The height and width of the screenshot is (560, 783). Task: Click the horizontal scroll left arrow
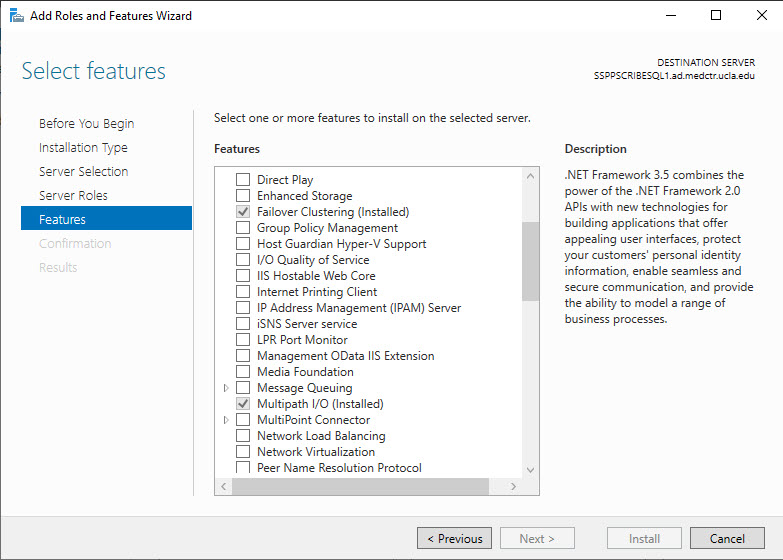point(224,487)
